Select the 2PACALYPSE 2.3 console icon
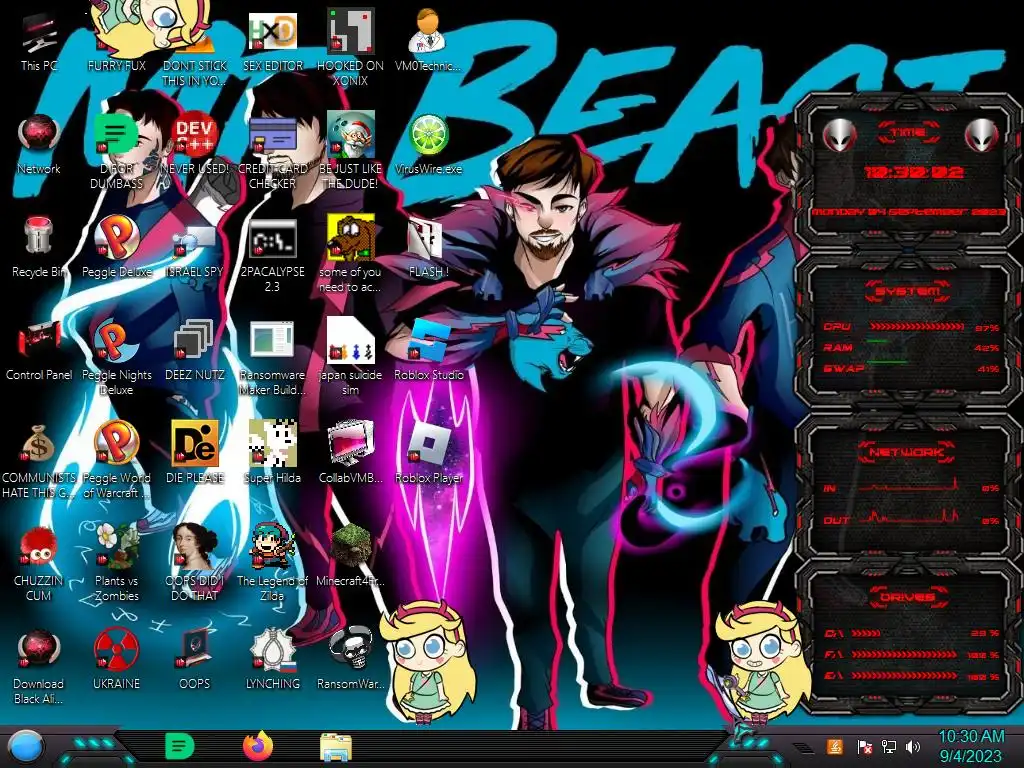Image resolution: width=1024 pixels, height=768 pixels. (x=272, y=255)
